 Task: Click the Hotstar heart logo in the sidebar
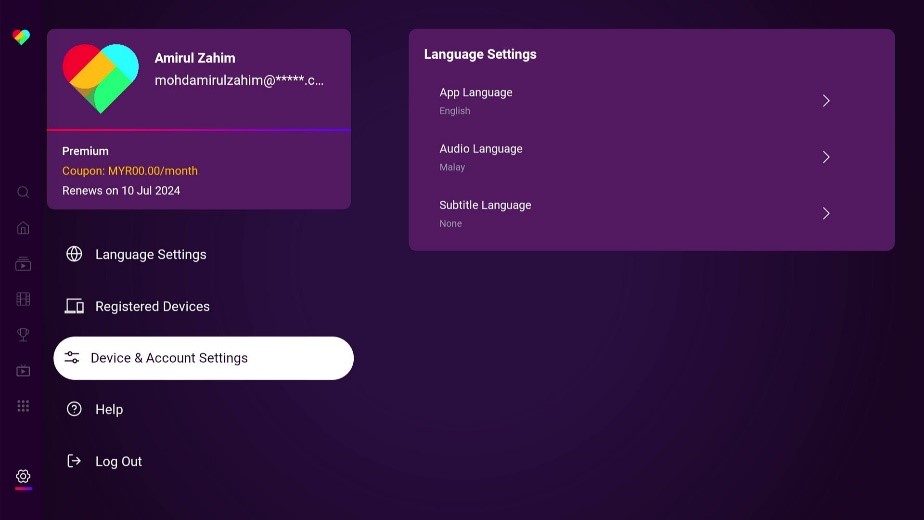tap(21, 37)
